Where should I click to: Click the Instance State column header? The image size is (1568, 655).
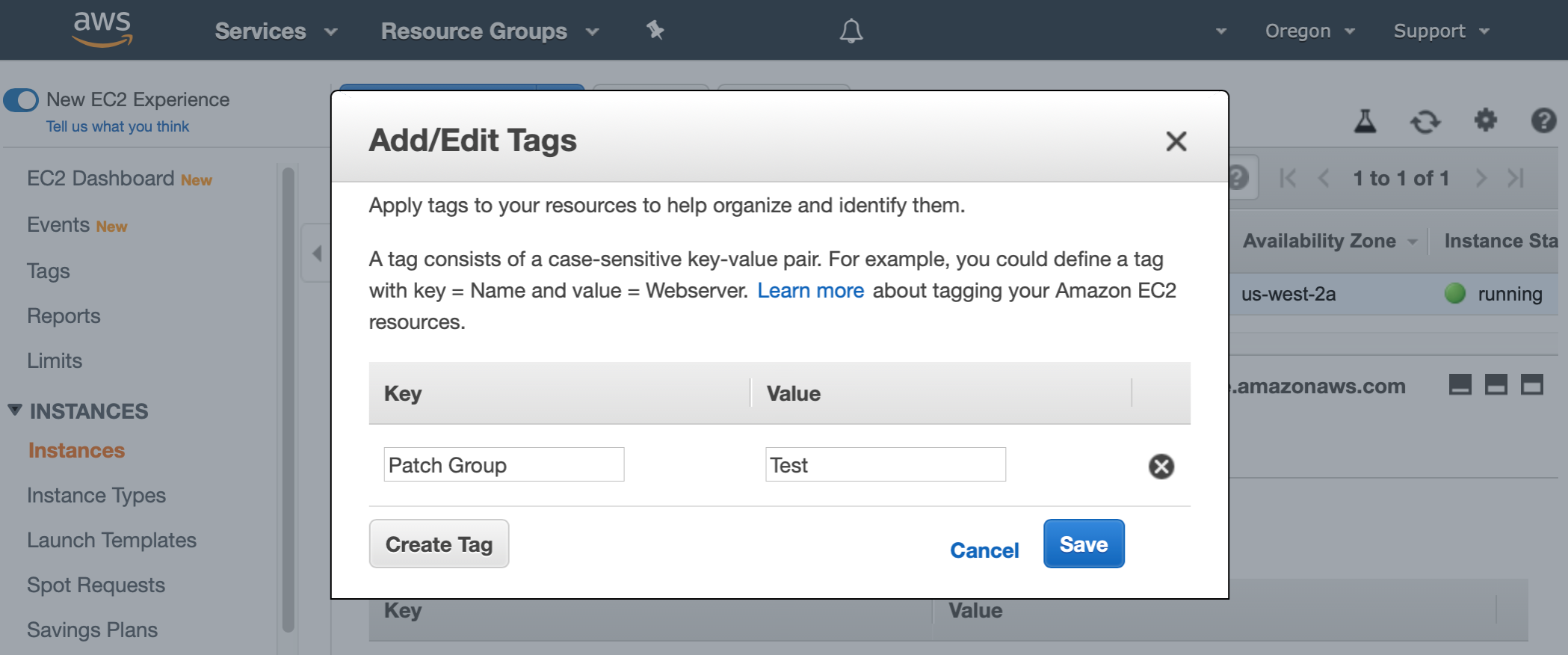[1501, 241]
